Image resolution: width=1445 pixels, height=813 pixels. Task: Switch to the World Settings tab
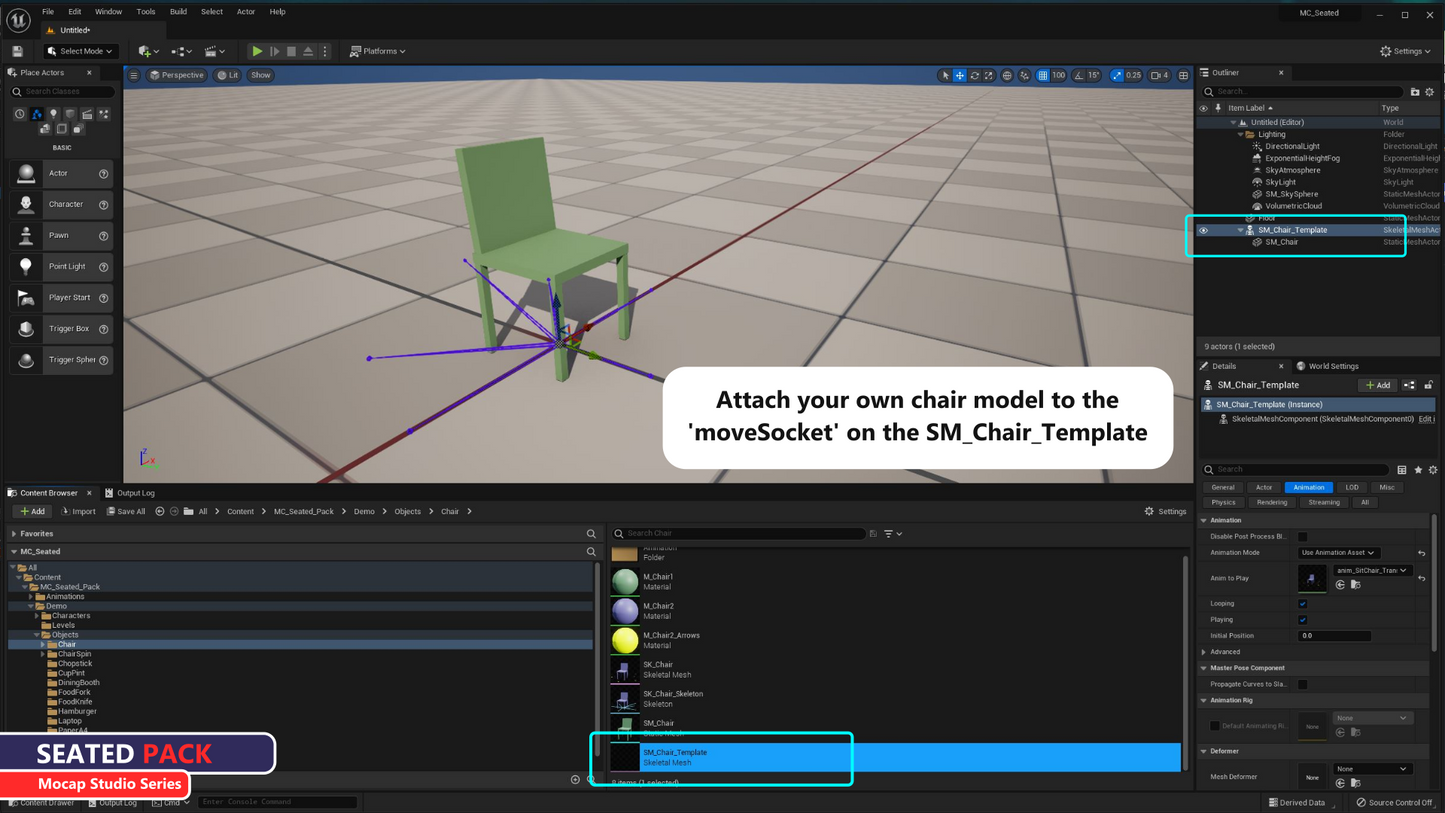click(x=1332, y=366)
